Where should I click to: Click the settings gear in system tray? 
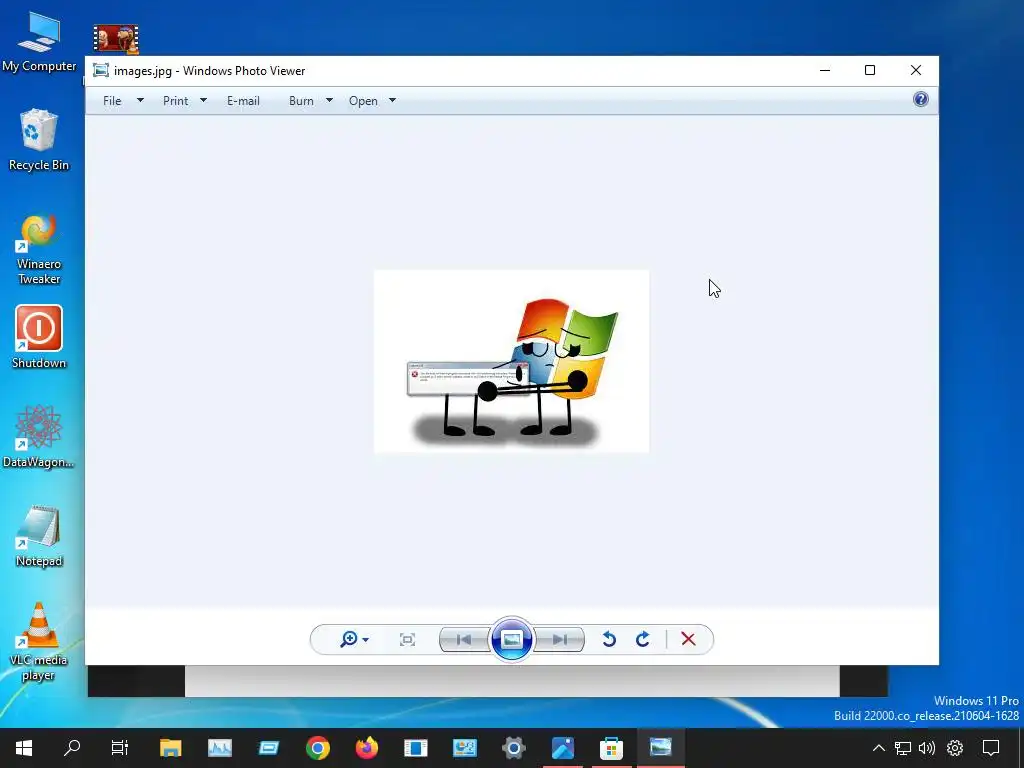tap(955, 748)
